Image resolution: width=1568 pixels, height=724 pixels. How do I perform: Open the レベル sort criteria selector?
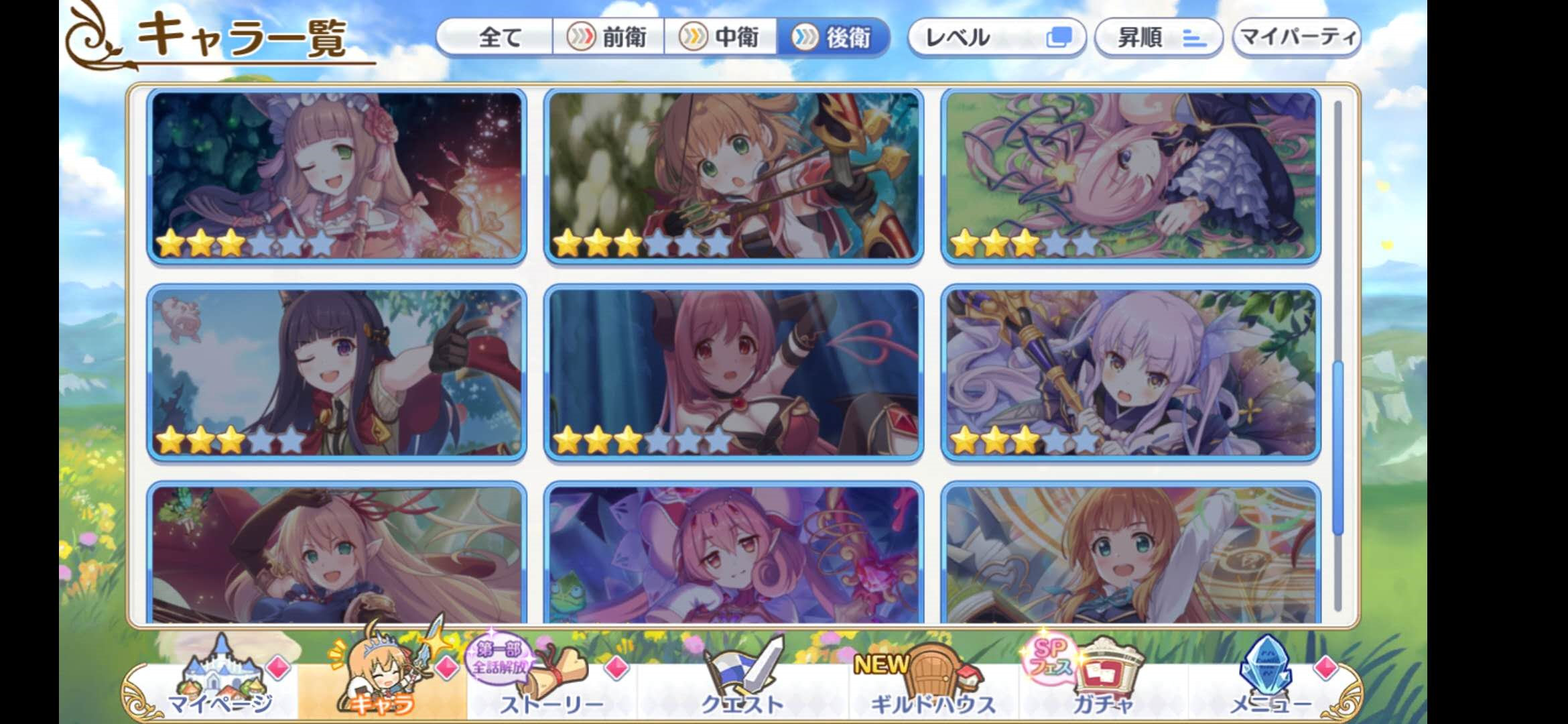[x=996, y=38]
